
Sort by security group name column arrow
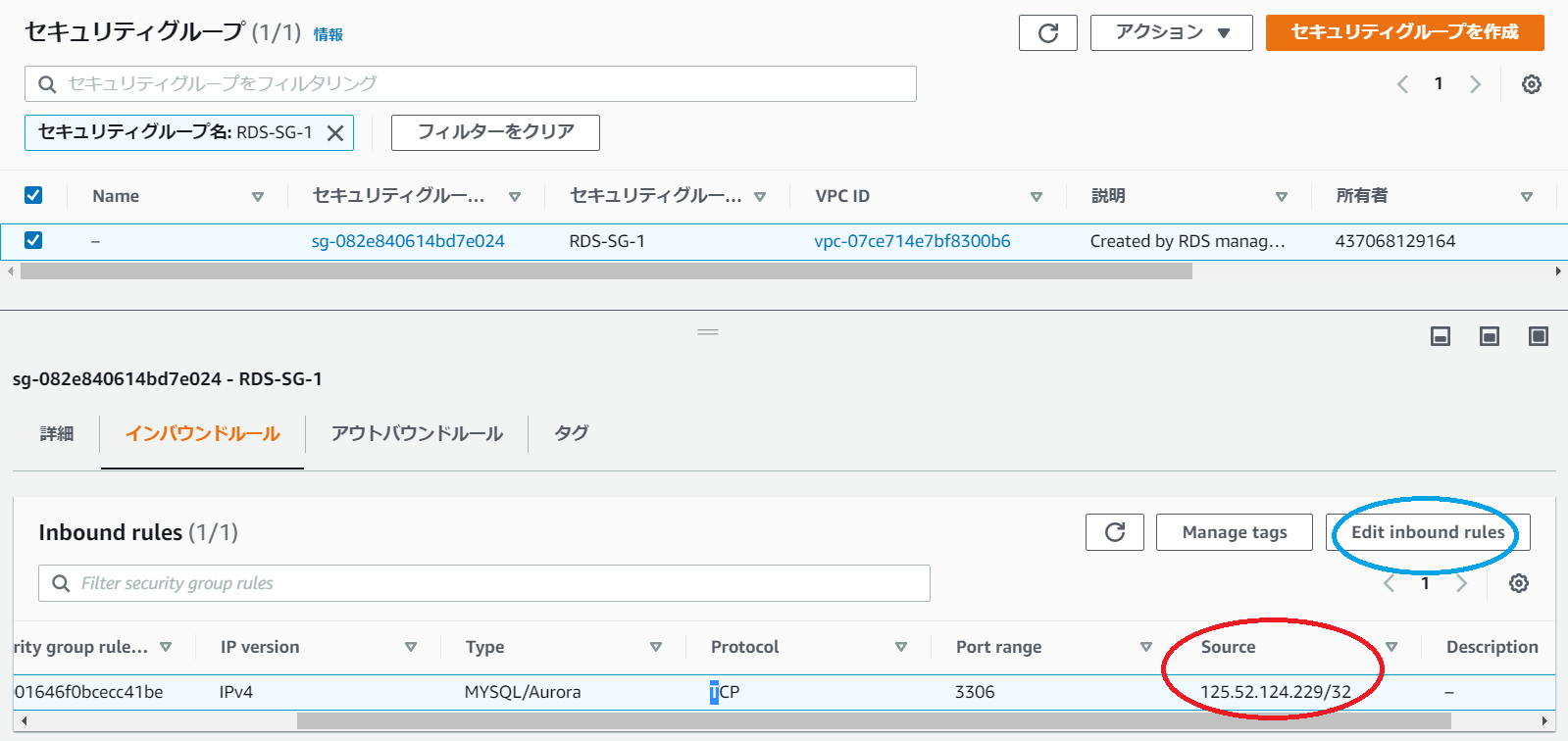pos(760,197)
